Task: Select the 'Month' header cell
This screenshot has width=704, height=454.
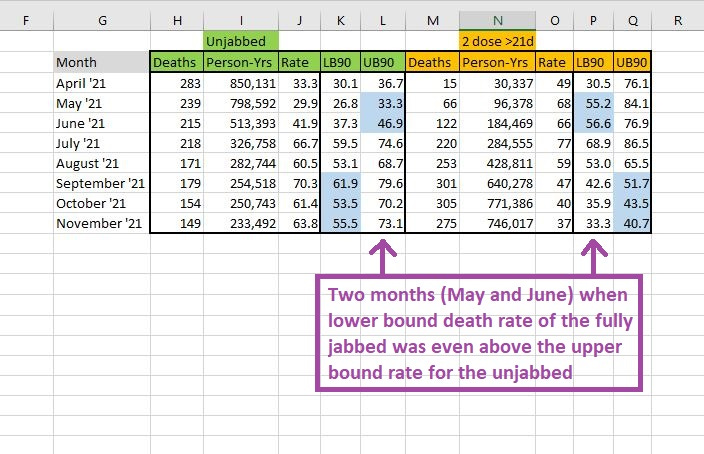Action: pos(102,62)
